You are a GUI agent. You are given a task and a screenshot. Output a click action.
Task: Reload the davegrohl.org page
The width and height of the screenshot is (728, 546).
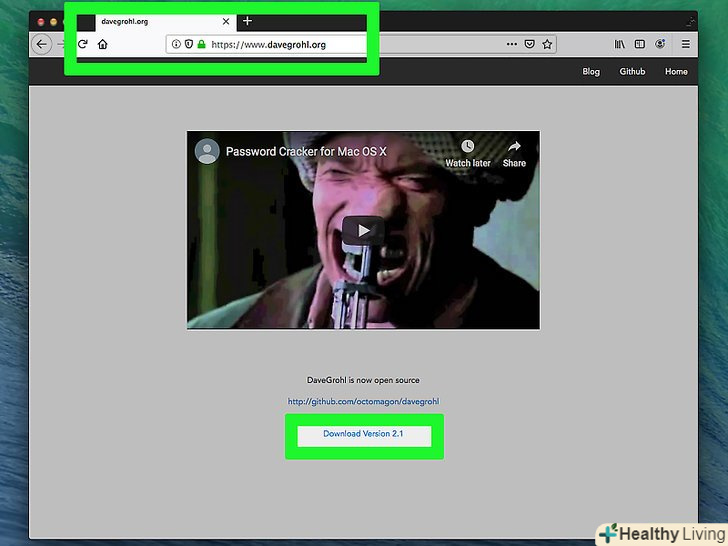coord(83,44)
